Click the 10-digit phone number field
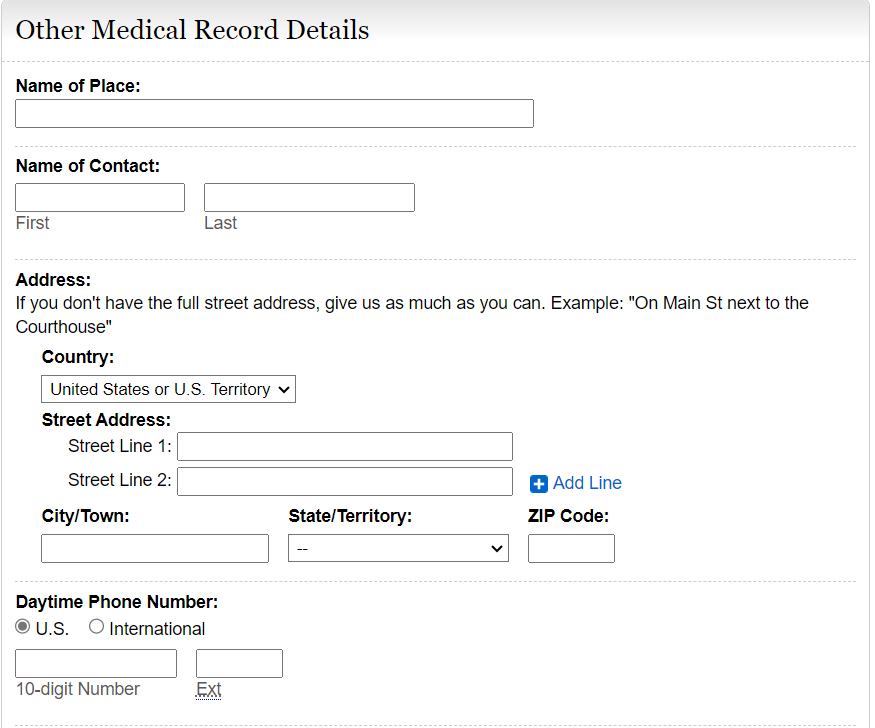The height and width of the screenshot is (728, 875). coord(96,663)
